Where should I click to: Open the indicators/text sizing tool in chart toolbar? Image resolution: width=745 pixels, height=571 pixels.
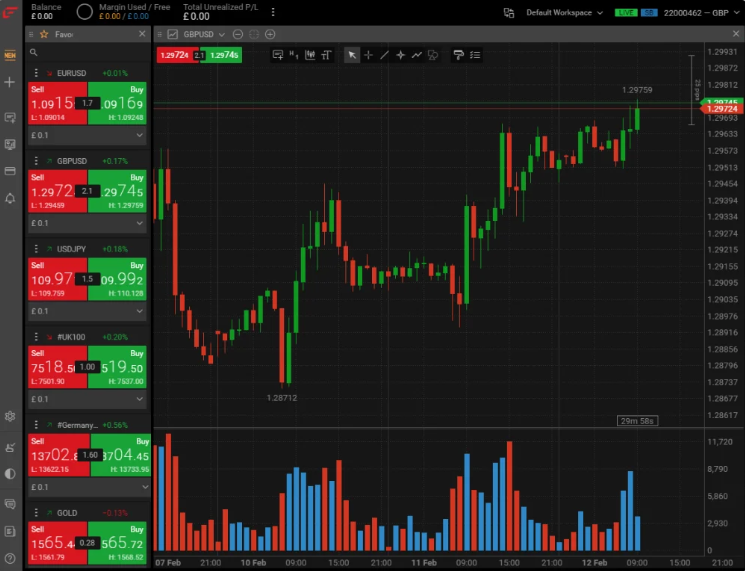click(326, 55)
